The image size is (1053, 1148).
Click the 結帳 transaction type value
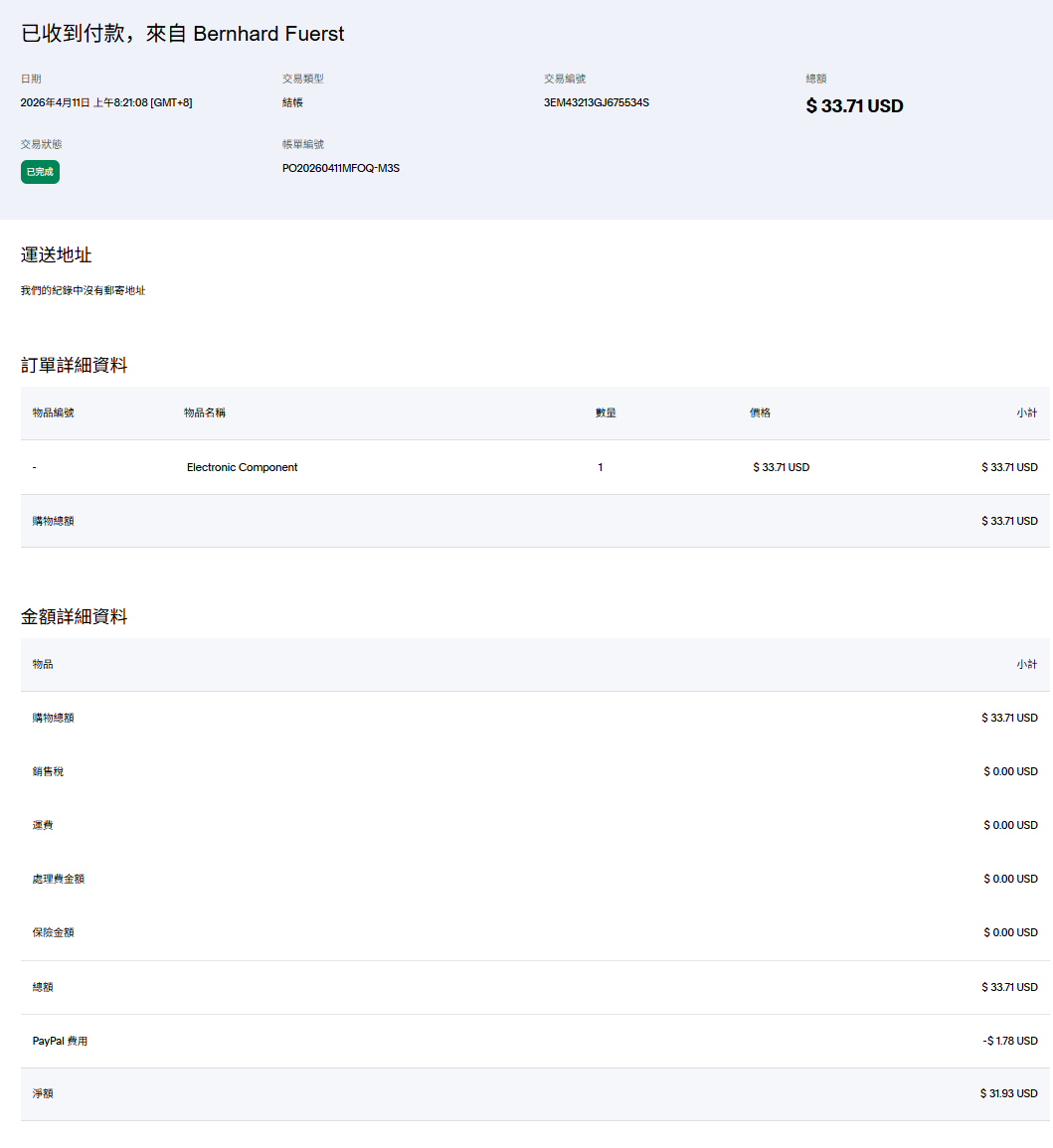[292, 102]
